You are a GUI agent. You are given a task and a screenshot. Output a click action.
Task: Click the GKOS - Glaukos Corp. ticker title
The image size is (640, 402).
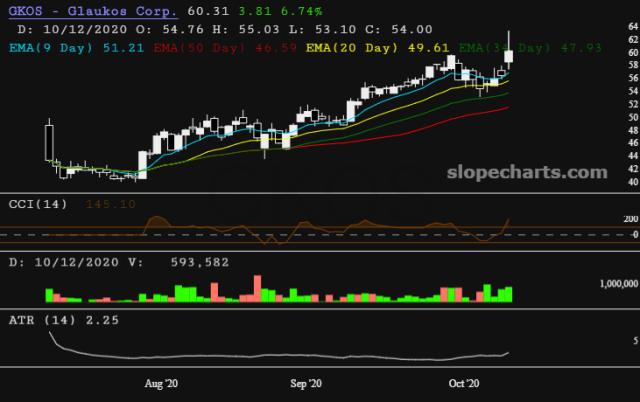point(91,12)
